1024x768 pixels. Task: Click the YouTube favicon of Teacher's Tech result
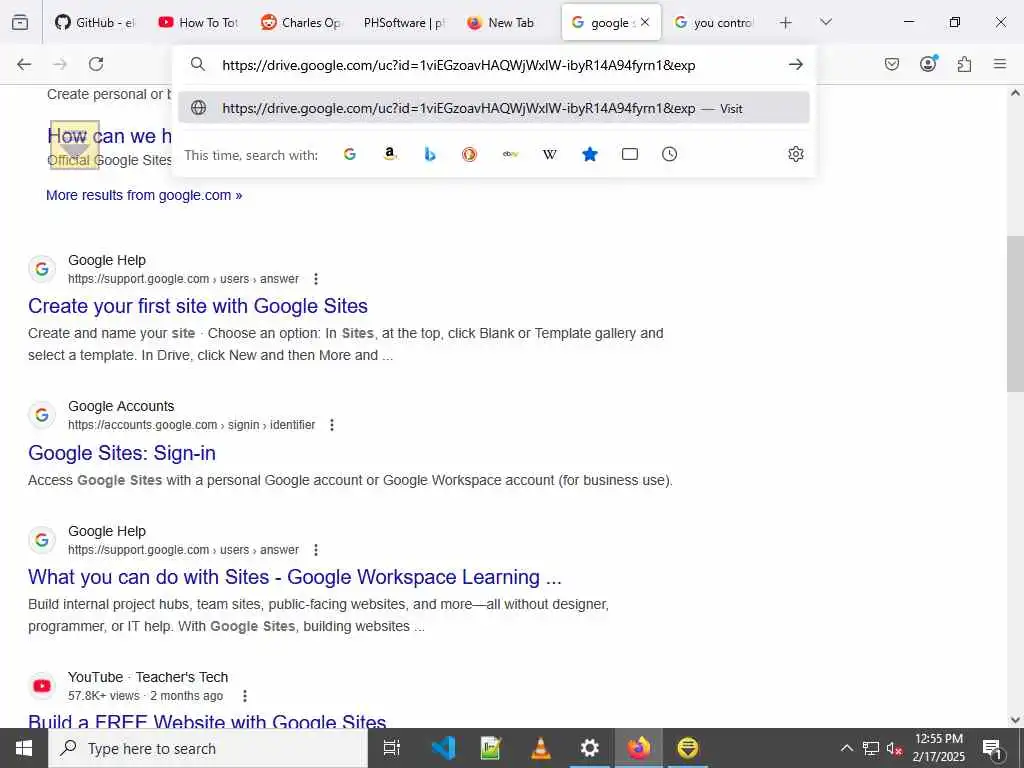point(42,686)
